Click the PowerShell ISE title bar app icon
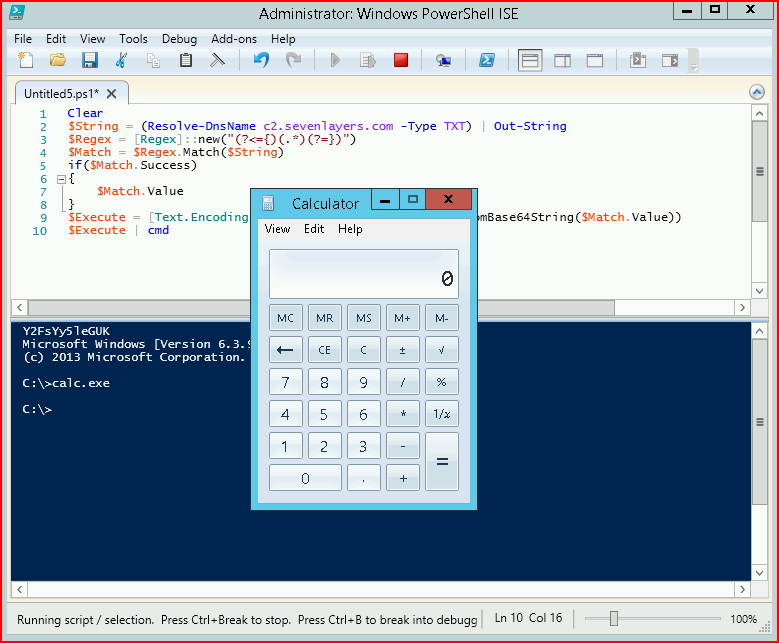This screenshot has height=643, width=779. pyautogui.click(x=17, y=13)
